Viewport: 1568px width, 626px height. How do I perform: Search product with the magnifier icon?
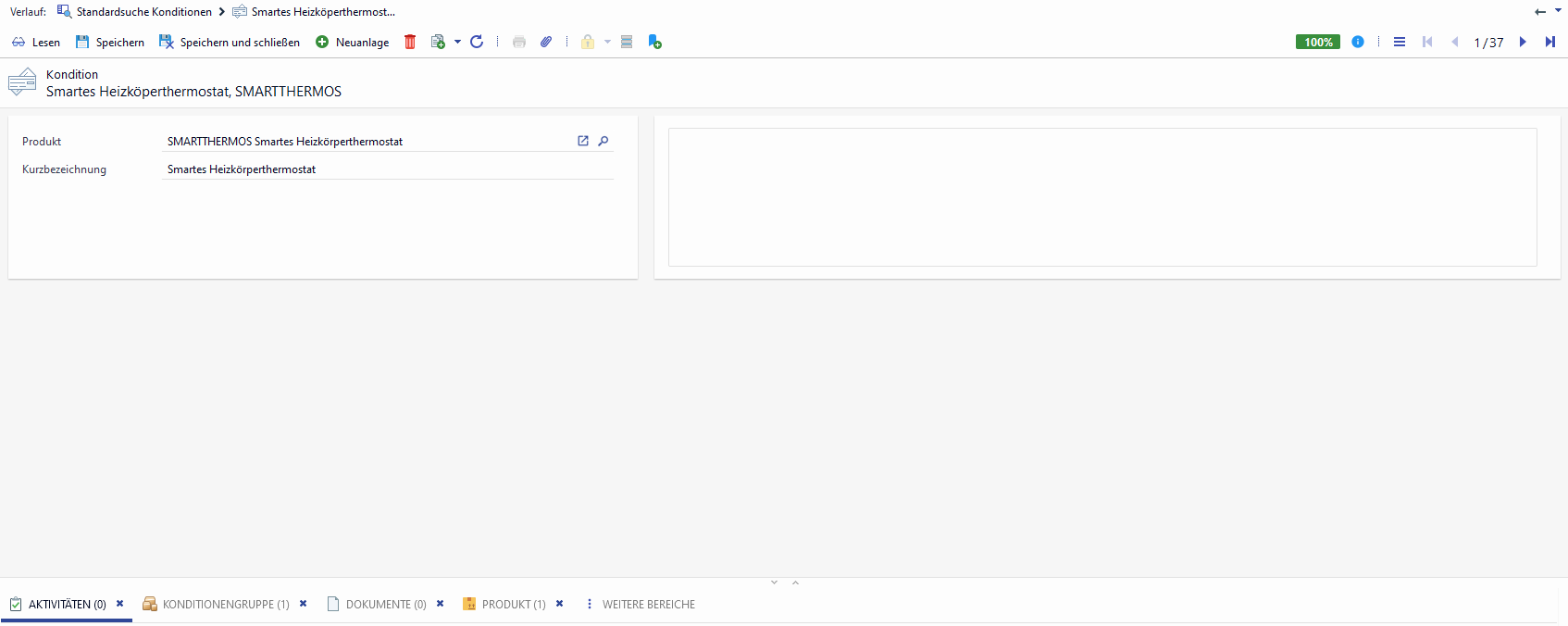point(604,141)
